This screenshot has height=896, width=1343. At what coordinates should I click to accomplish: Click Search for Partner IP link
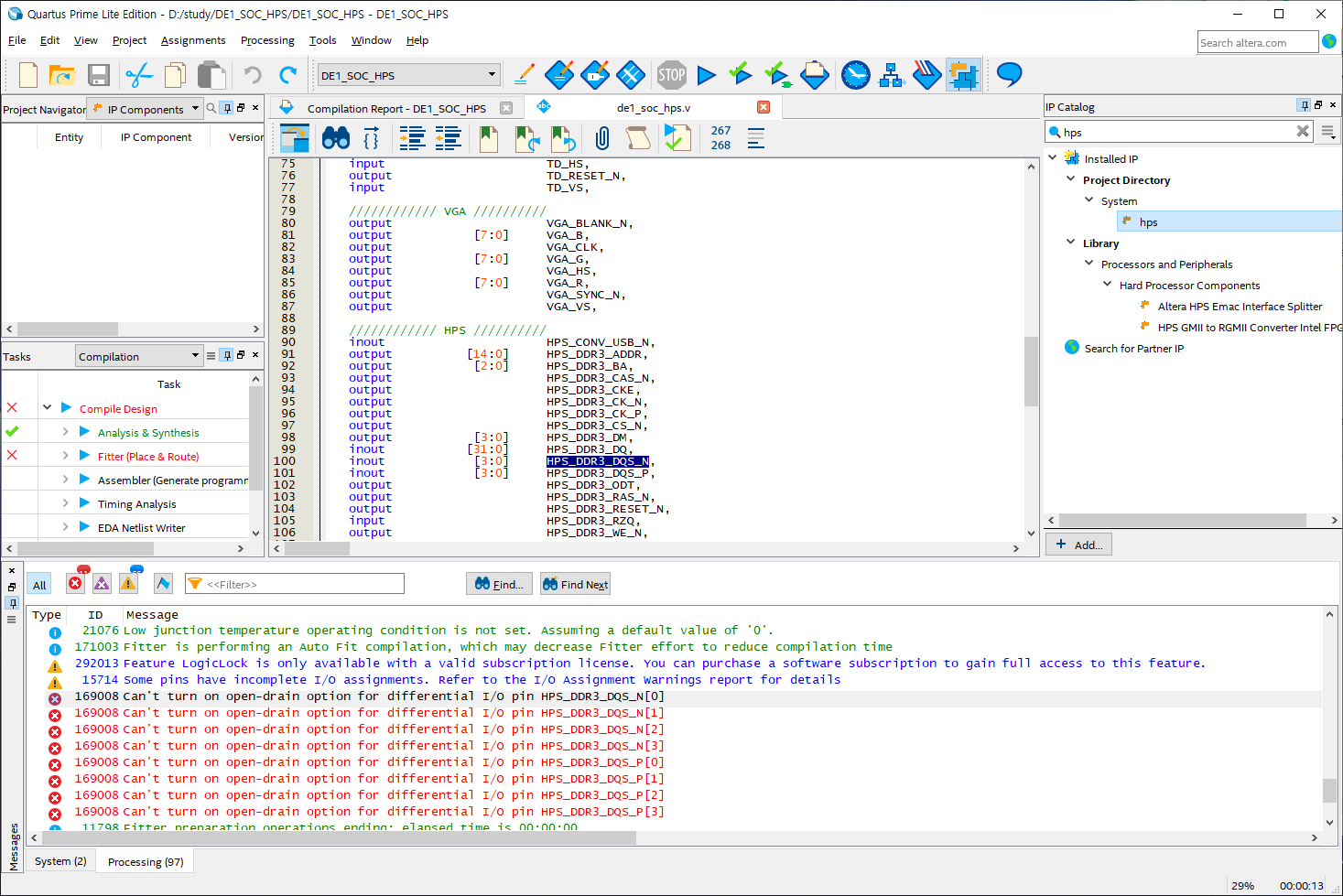[x=1133, y=348]
